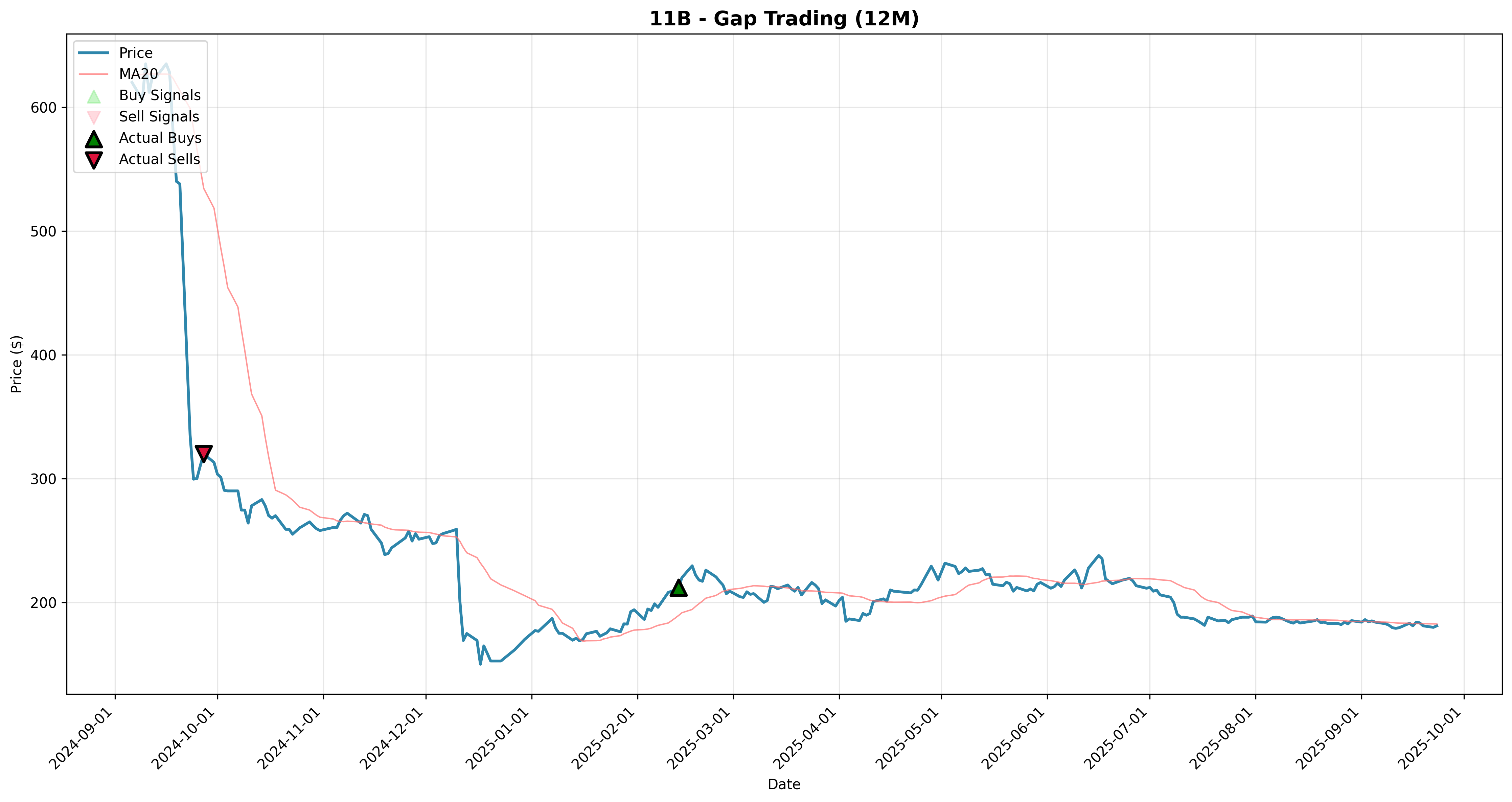Click the 2024-09-01 date tick label
Screen dimensions: 1512x802
(x=85, y=738)
